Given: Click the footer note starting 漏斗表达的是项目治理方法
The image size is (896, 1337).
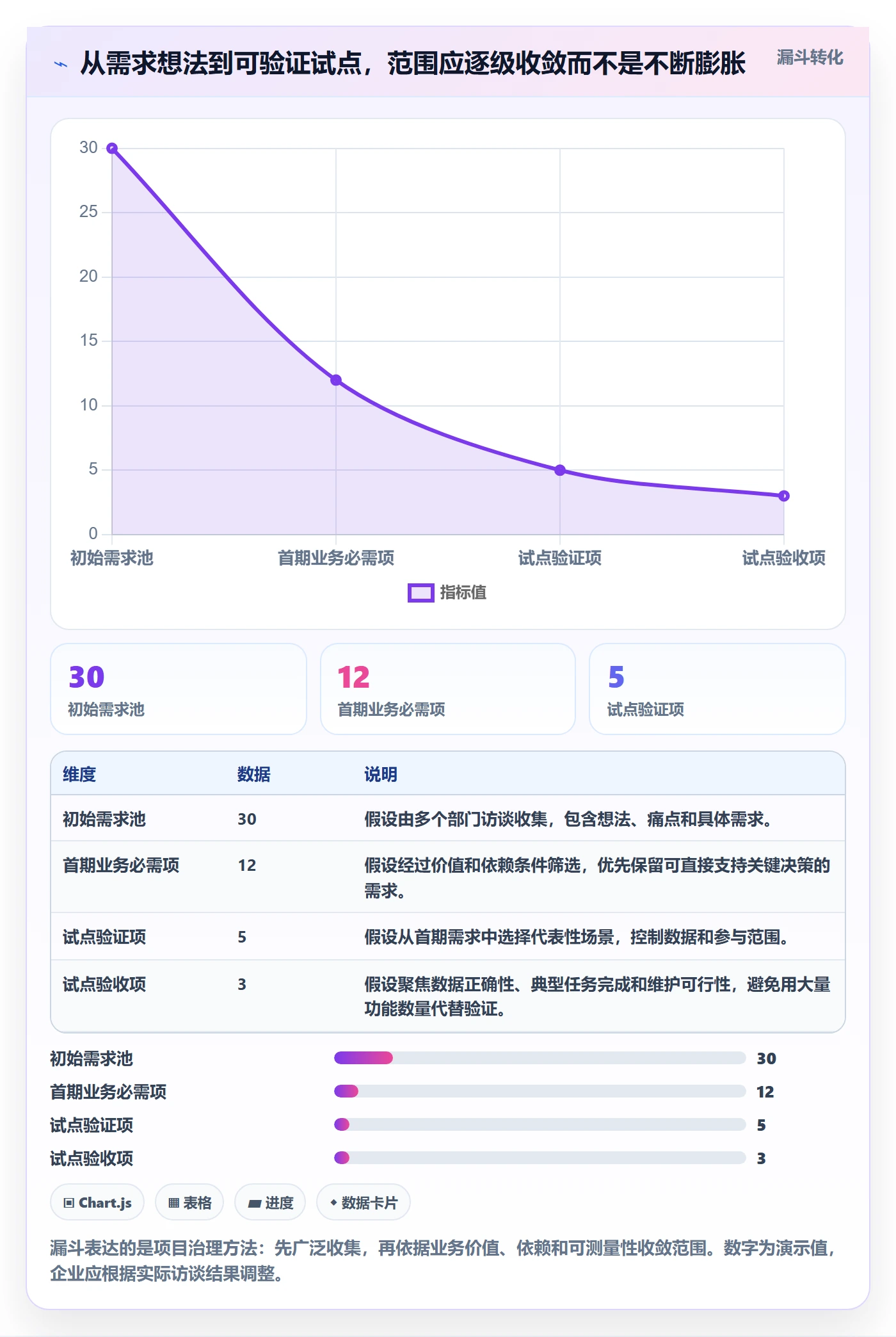Looking at the screenshot, I should pos(444,1260).
